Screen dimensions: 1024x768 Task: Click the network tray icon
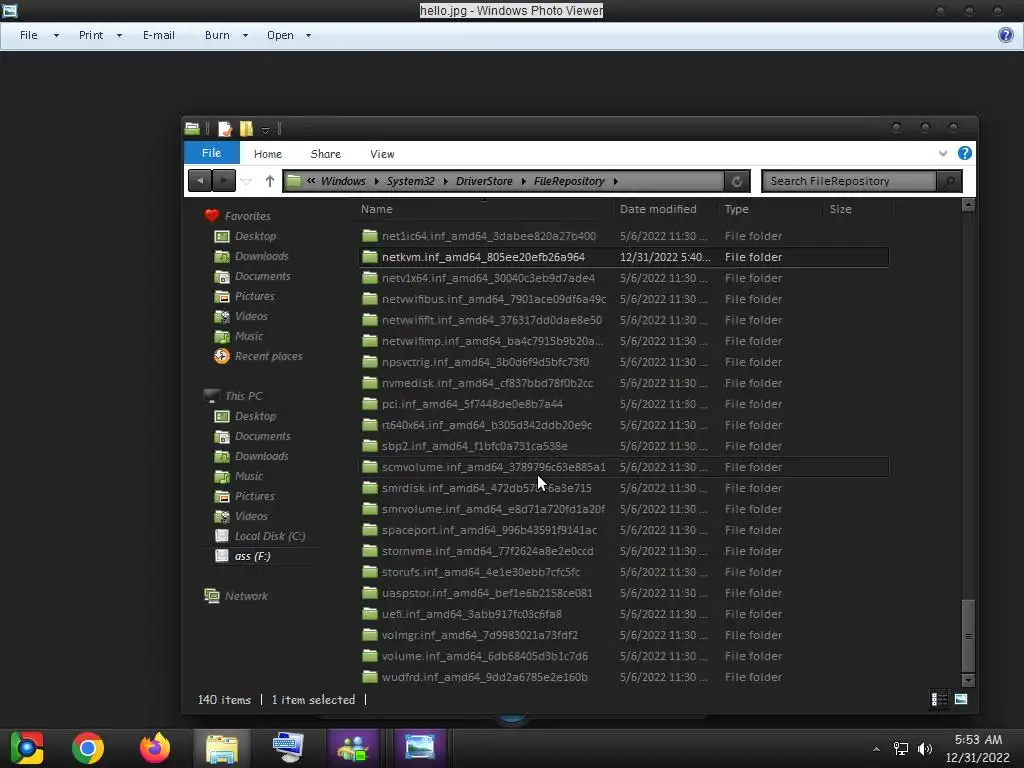click(x=901, y=749)
